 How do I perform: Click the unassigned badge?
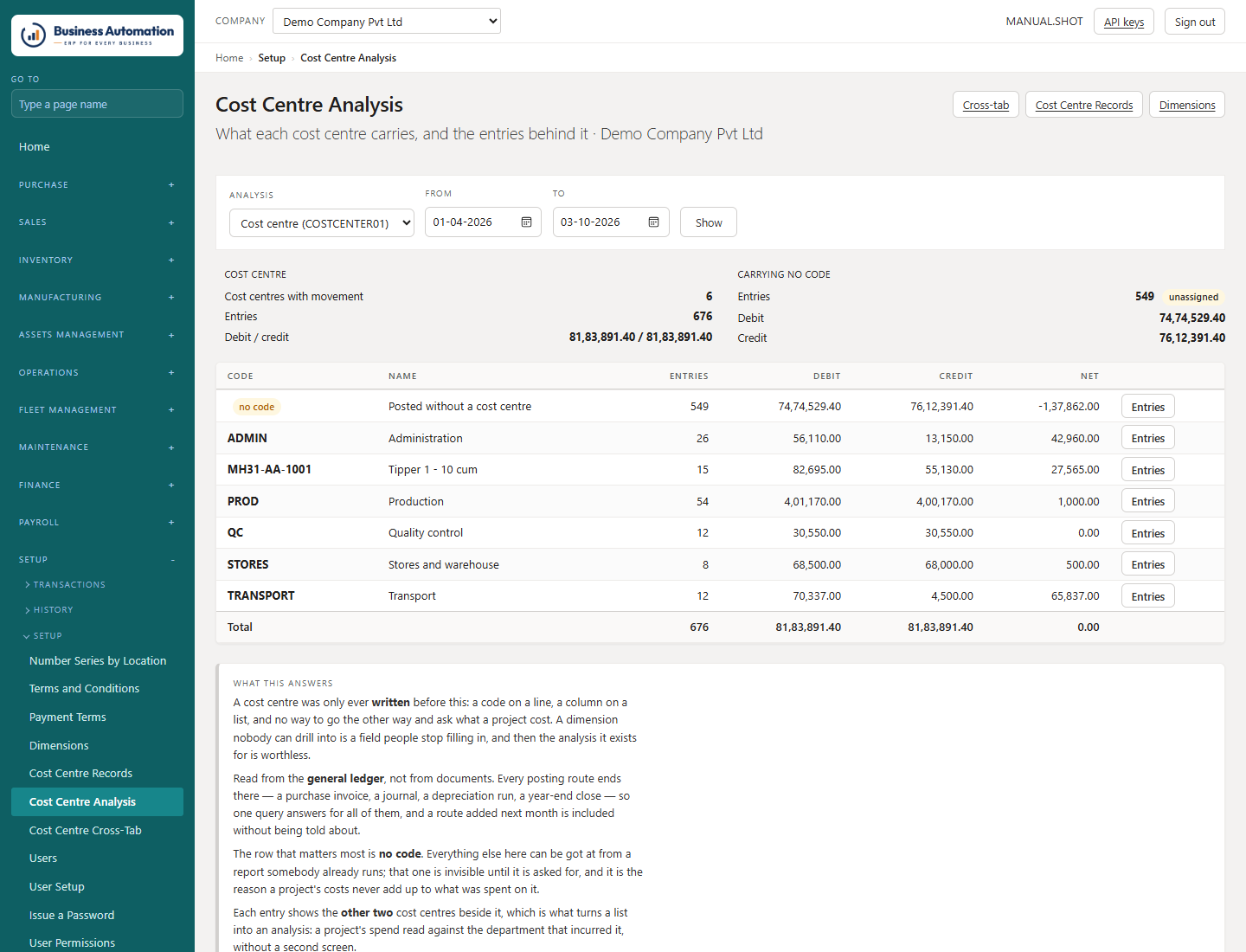(x=1193, y=297)
